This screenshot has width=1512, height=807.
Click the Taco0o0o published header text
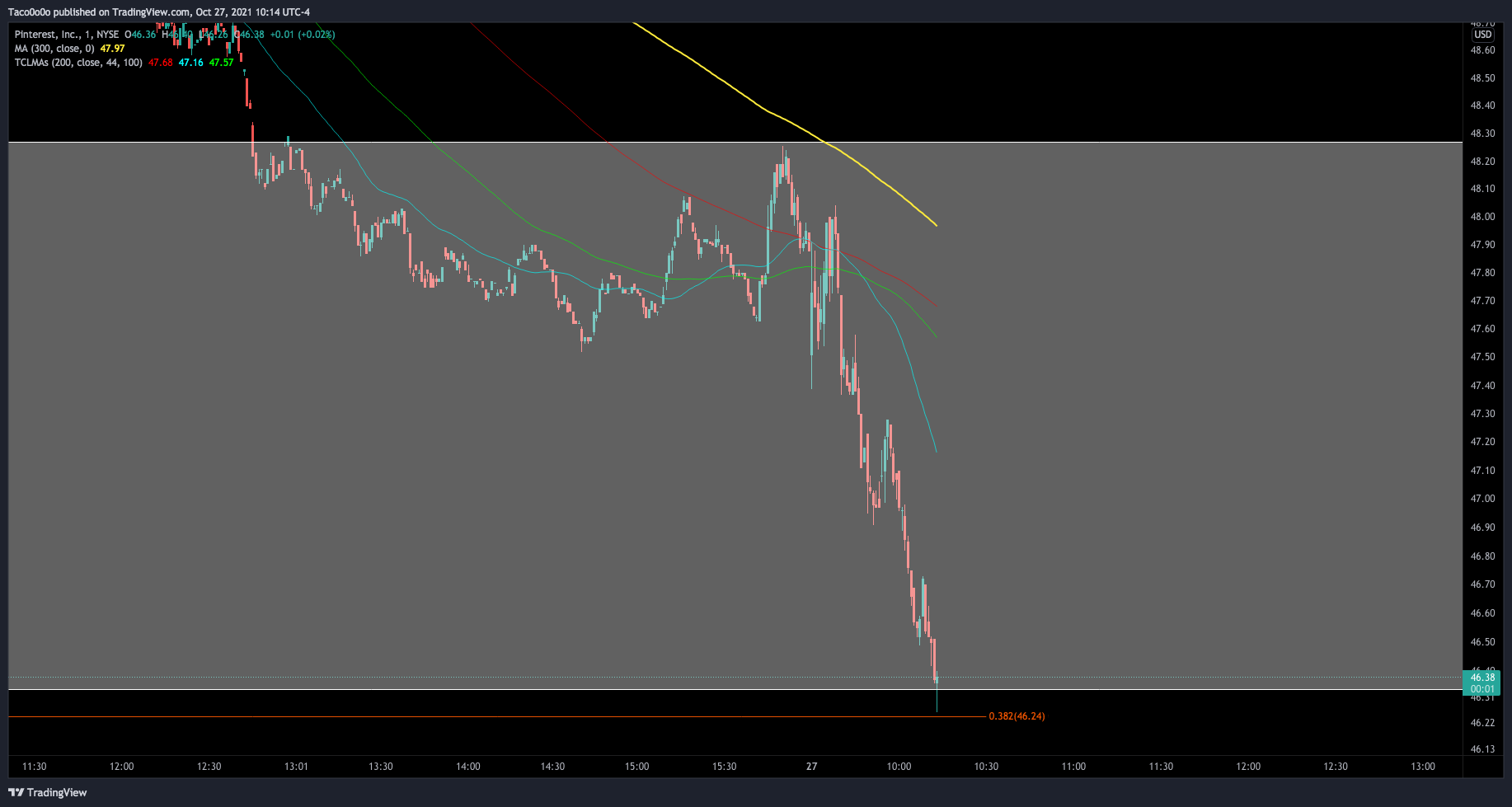[x=159, y=12]
